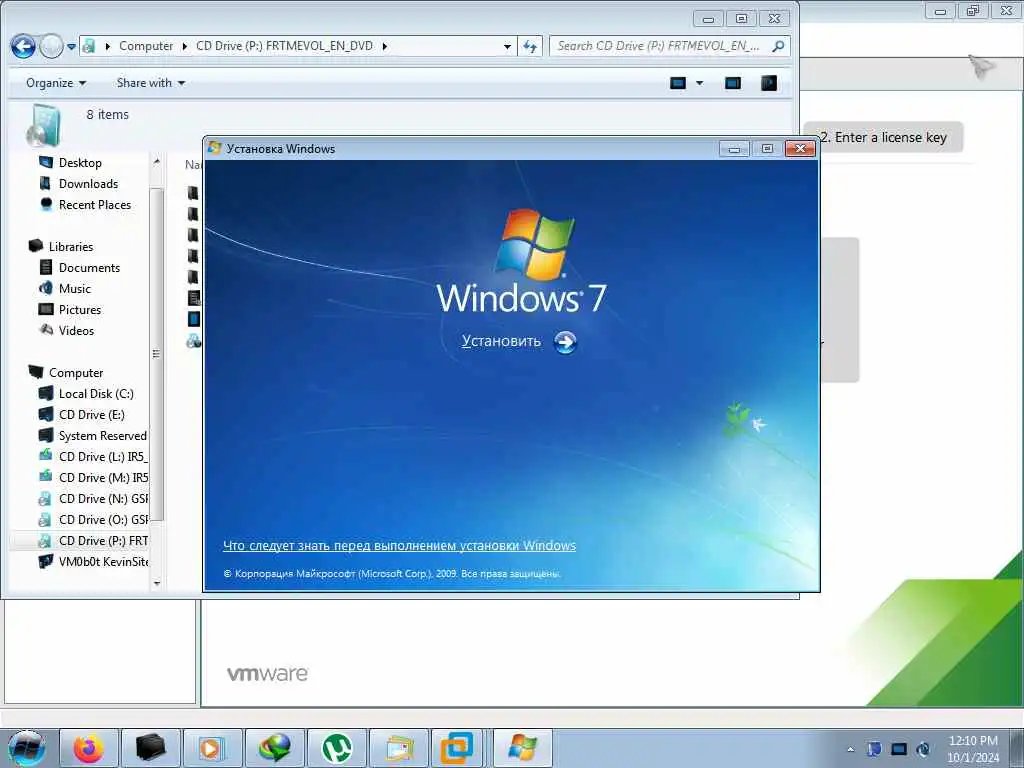This screenshot has height=768, width=1024.
Task: Show hidden tray icons arrow
Action: (x=850, y=749)
